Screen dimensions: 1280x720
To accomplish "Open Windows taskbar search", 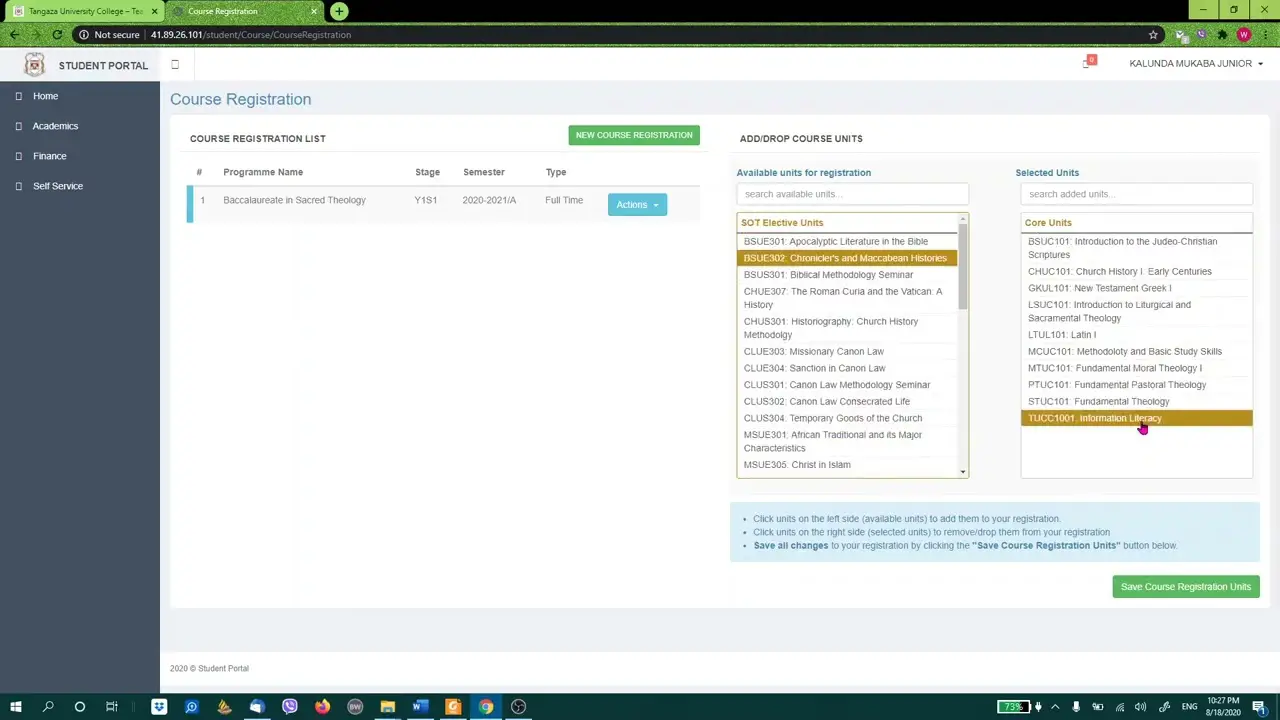I will [47, 707].
